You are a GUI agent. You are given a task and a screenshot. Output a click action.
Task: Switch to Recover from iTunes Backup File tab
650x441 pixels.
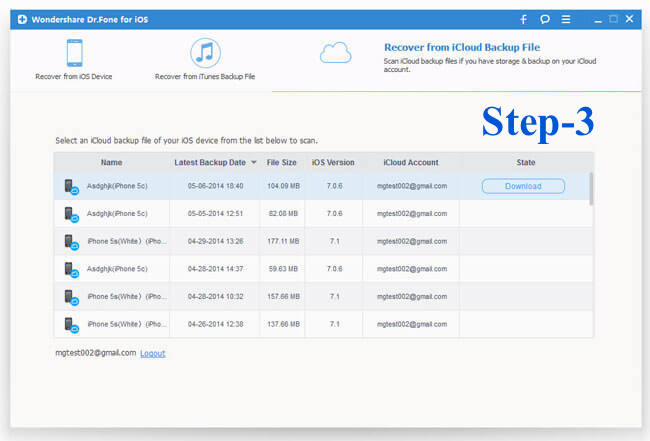[x=205, y=76]
